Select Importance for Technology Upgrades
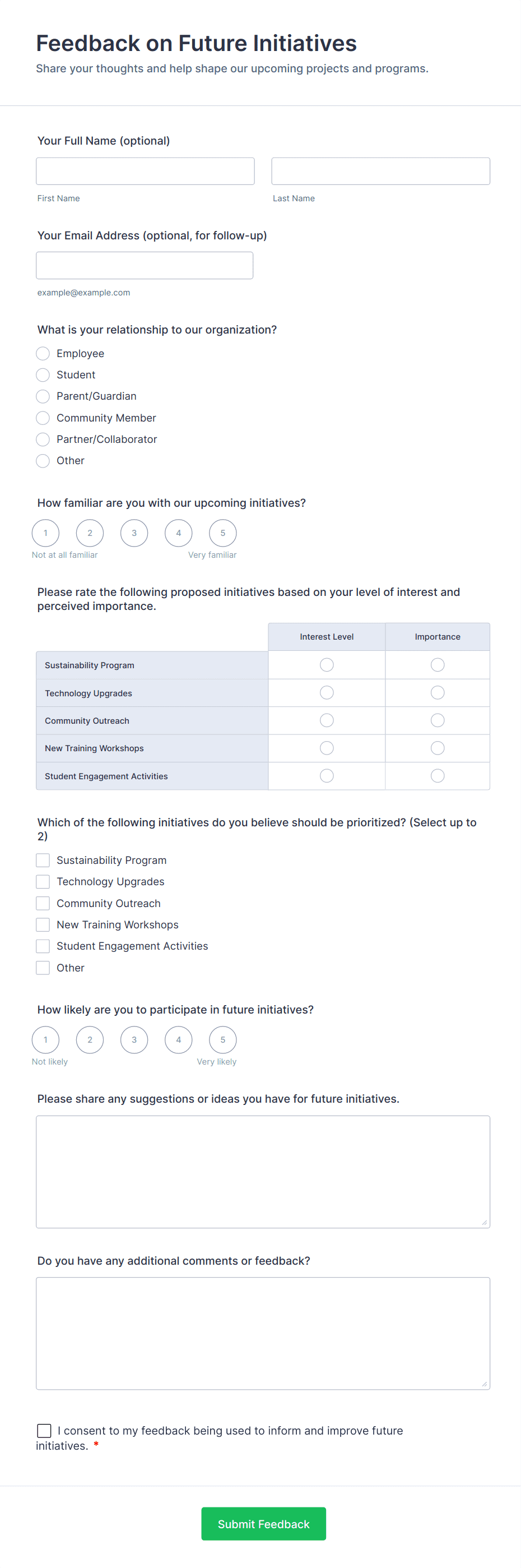 pos(437,692)
